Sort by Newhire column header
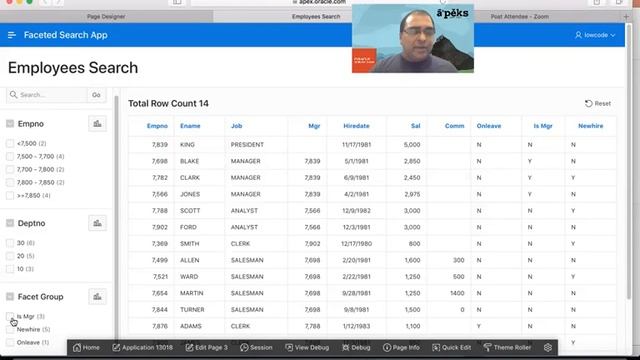This screenshot has height=360, width=640. pyautogui.click(x=591, y=126)
